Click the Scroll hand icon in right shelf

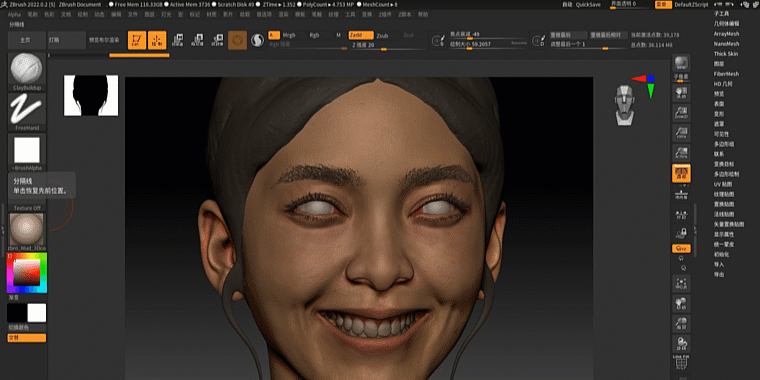tap(681, 93)
